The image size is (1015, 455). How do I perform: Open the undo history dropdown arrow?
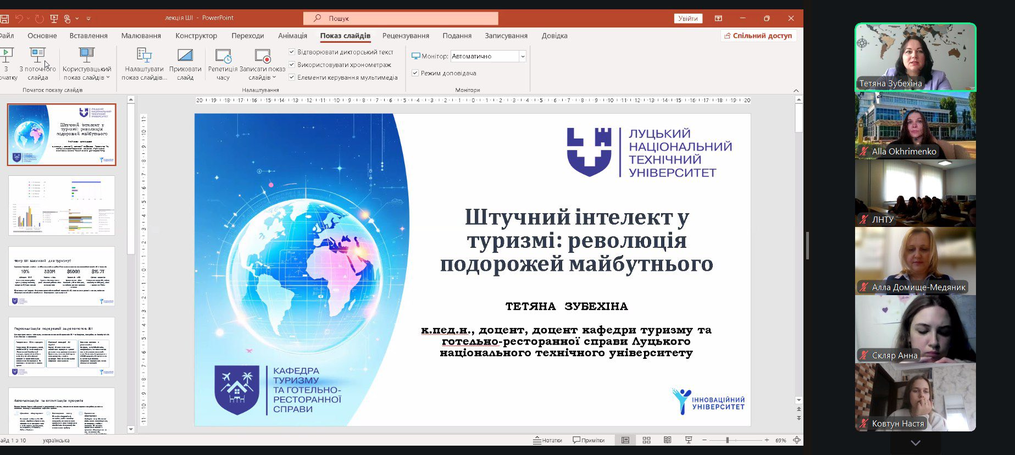(x=28, y=18)
